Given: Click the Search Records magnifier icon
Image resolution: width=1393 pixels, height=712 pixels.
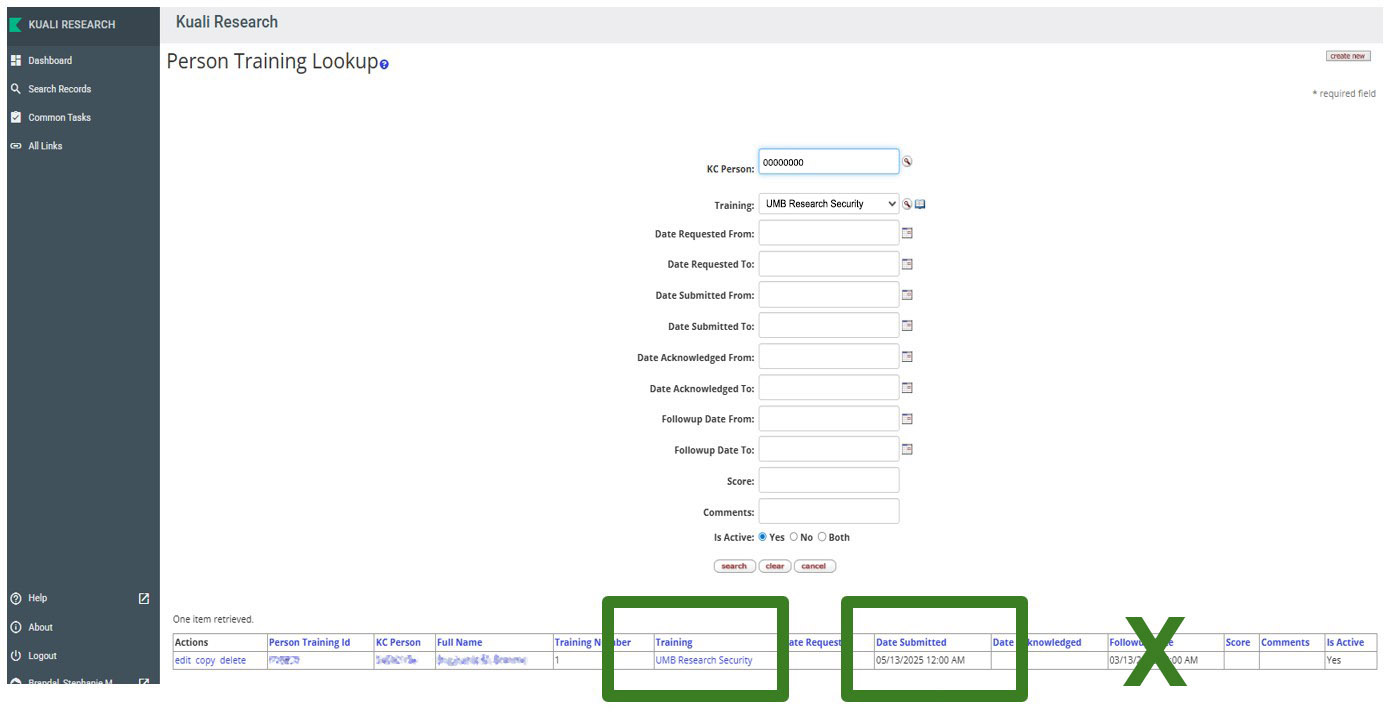Looking at the screenshot, I should click(x=15, y=89).
